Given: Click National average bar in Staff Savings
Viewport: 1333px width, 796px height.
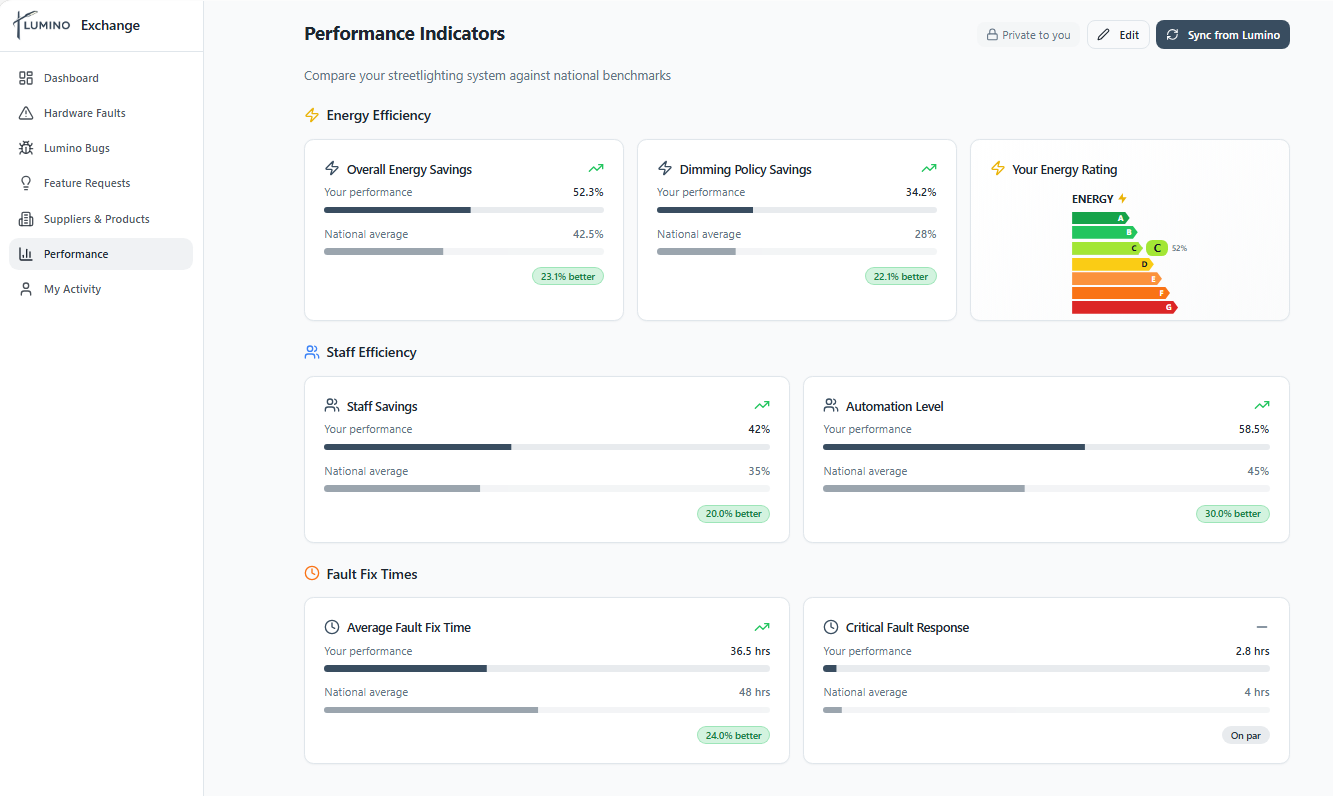Looking at the screenshot, I should (547, 488).
